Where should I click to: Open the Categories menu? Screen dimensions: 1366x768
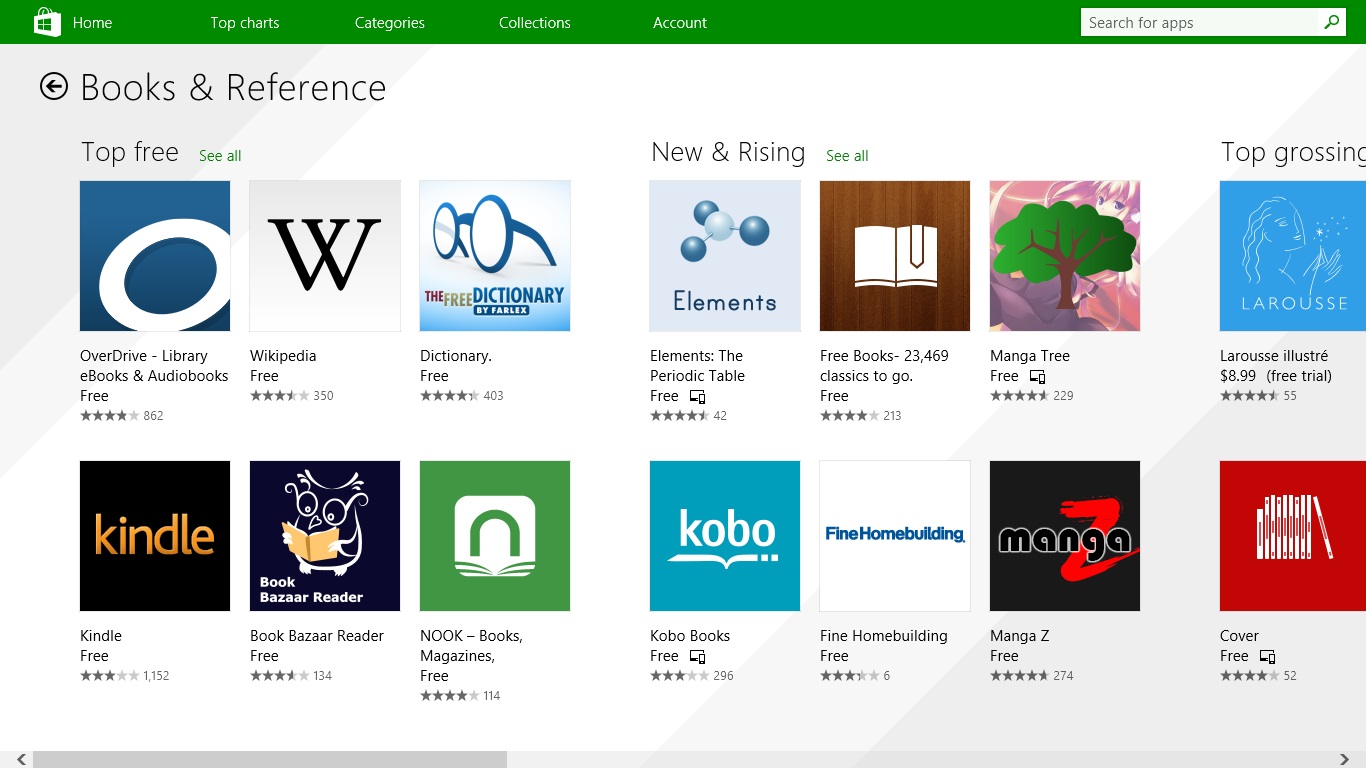(x=390, y=22)
